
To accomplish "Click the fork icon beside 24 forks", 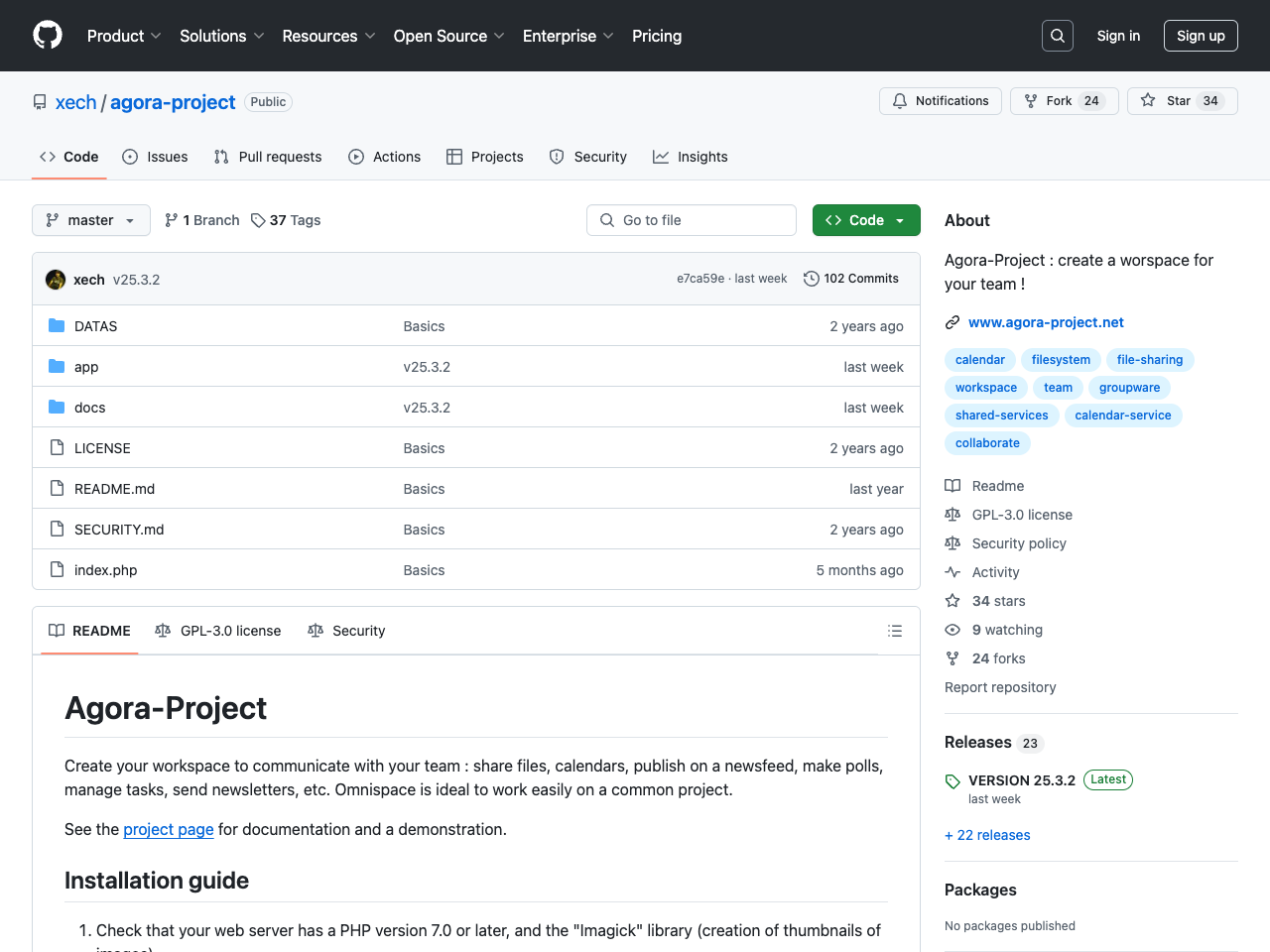I will click(952, 658).
